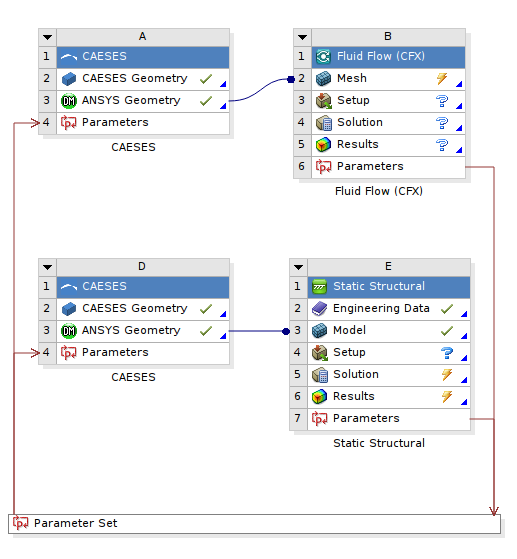
Task: Click Parameters icon in system B
Action: 323,167
